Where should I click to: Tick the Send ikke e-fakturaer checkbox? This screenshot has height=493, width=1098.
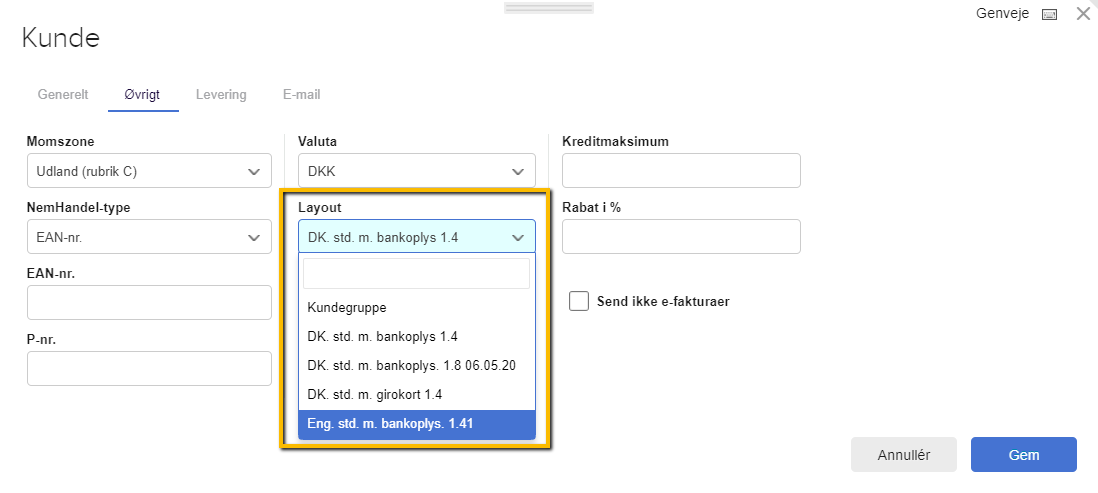pos(579,301)
